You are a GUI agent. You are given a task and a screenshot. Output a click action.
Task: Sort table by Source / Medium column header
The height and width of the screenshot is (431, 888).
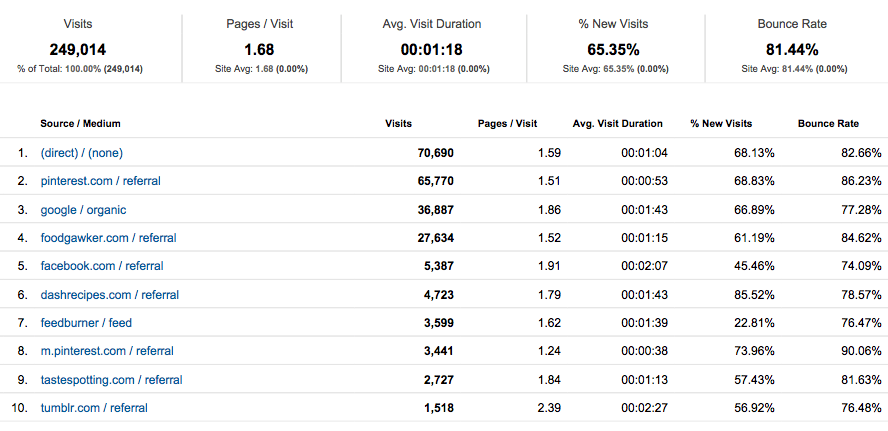(80, 124)
